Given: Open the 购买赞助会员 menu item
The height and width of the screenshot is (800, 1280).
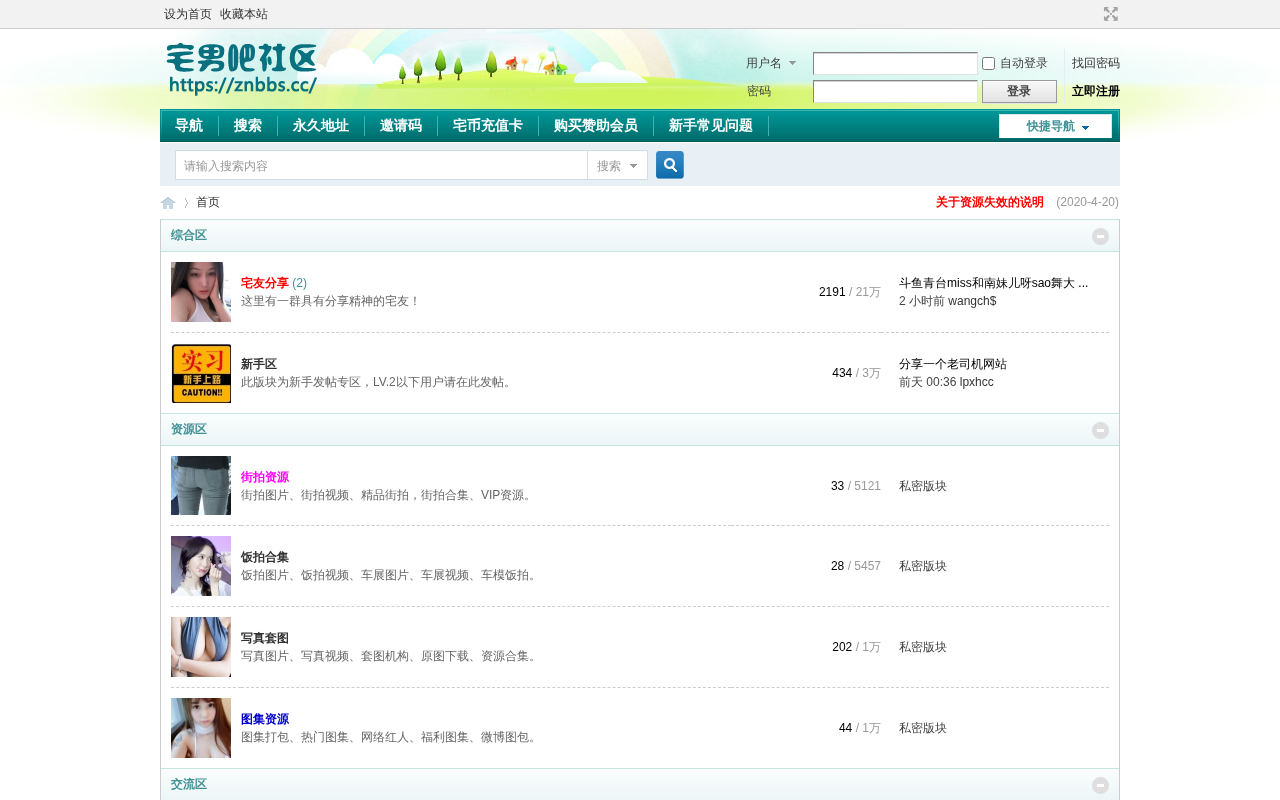Looking at the screenshot, I should click(x=596, y=126).
